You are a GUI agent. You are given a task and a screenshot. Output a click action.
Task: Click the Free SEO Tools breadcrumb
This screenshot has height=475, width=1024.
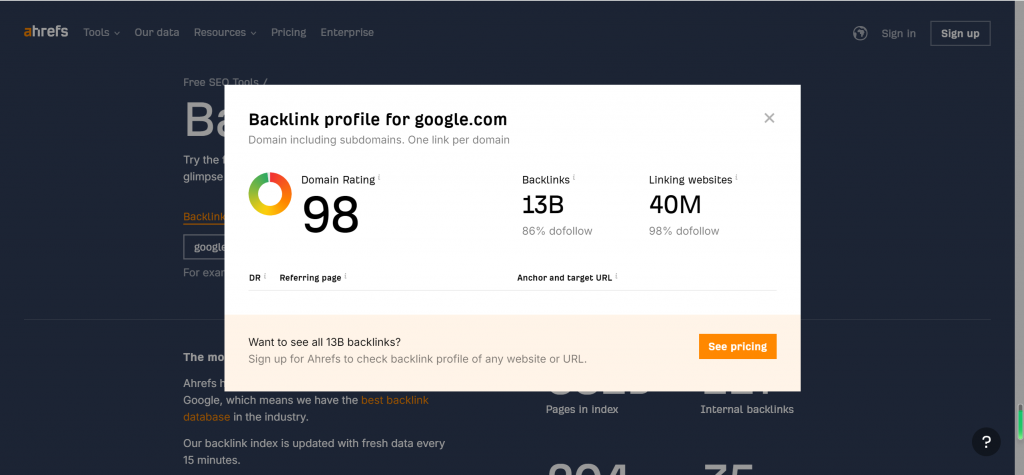click(x=222, y=82)
